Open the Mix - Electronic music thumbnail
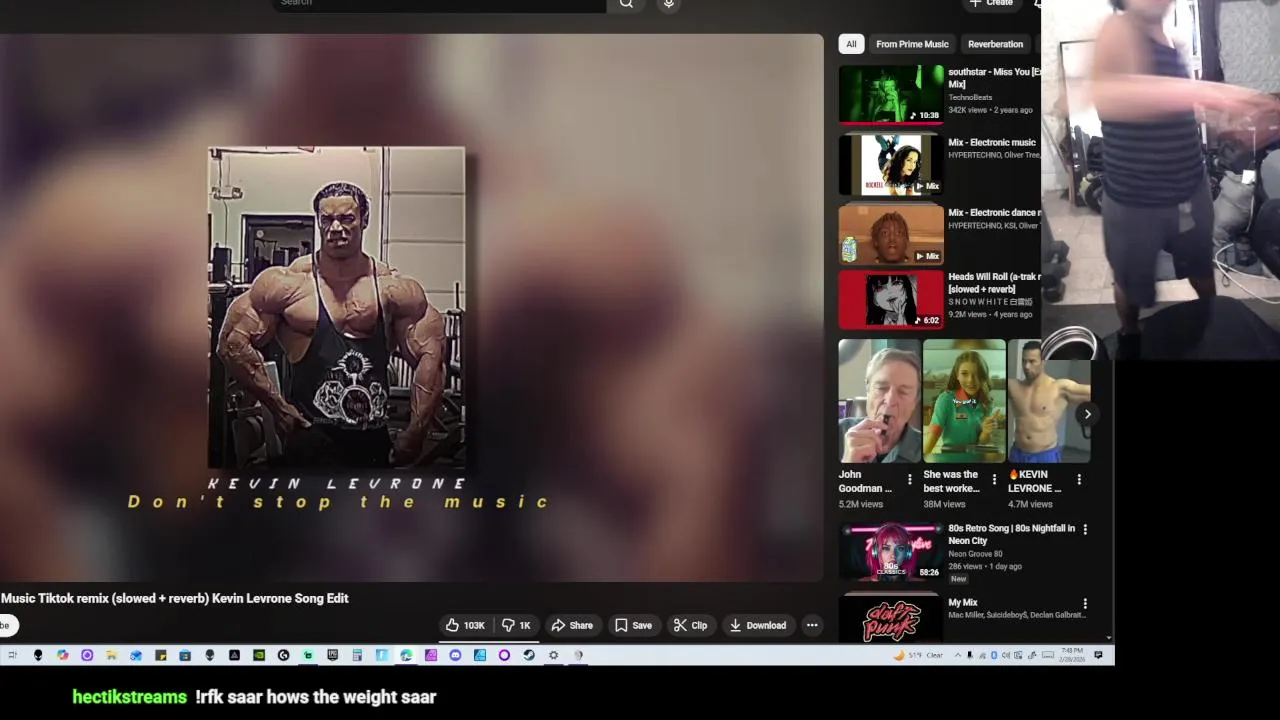 [891, 164]
